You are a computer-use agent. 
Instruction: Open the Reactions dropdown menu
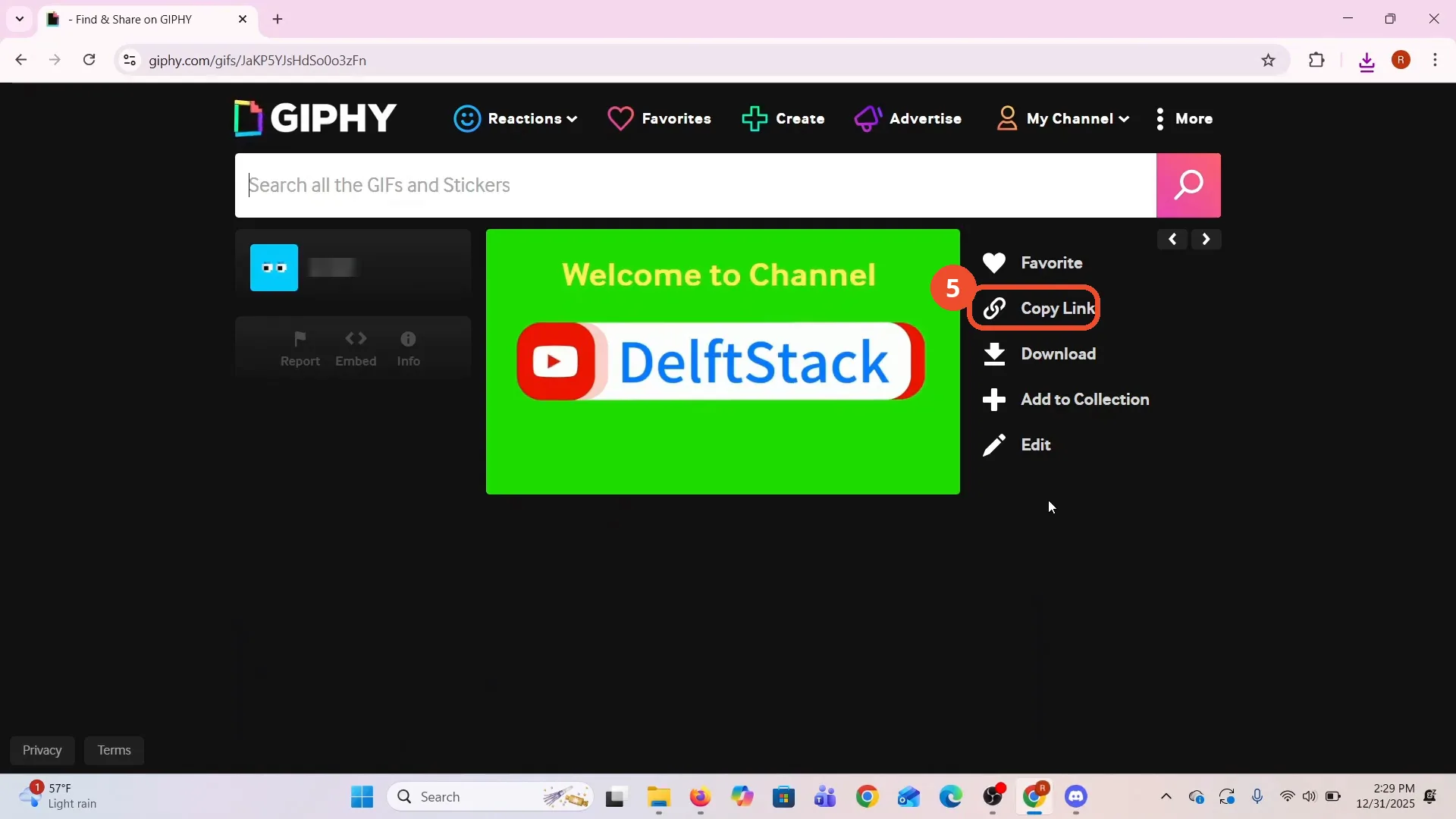click(516, 118)
